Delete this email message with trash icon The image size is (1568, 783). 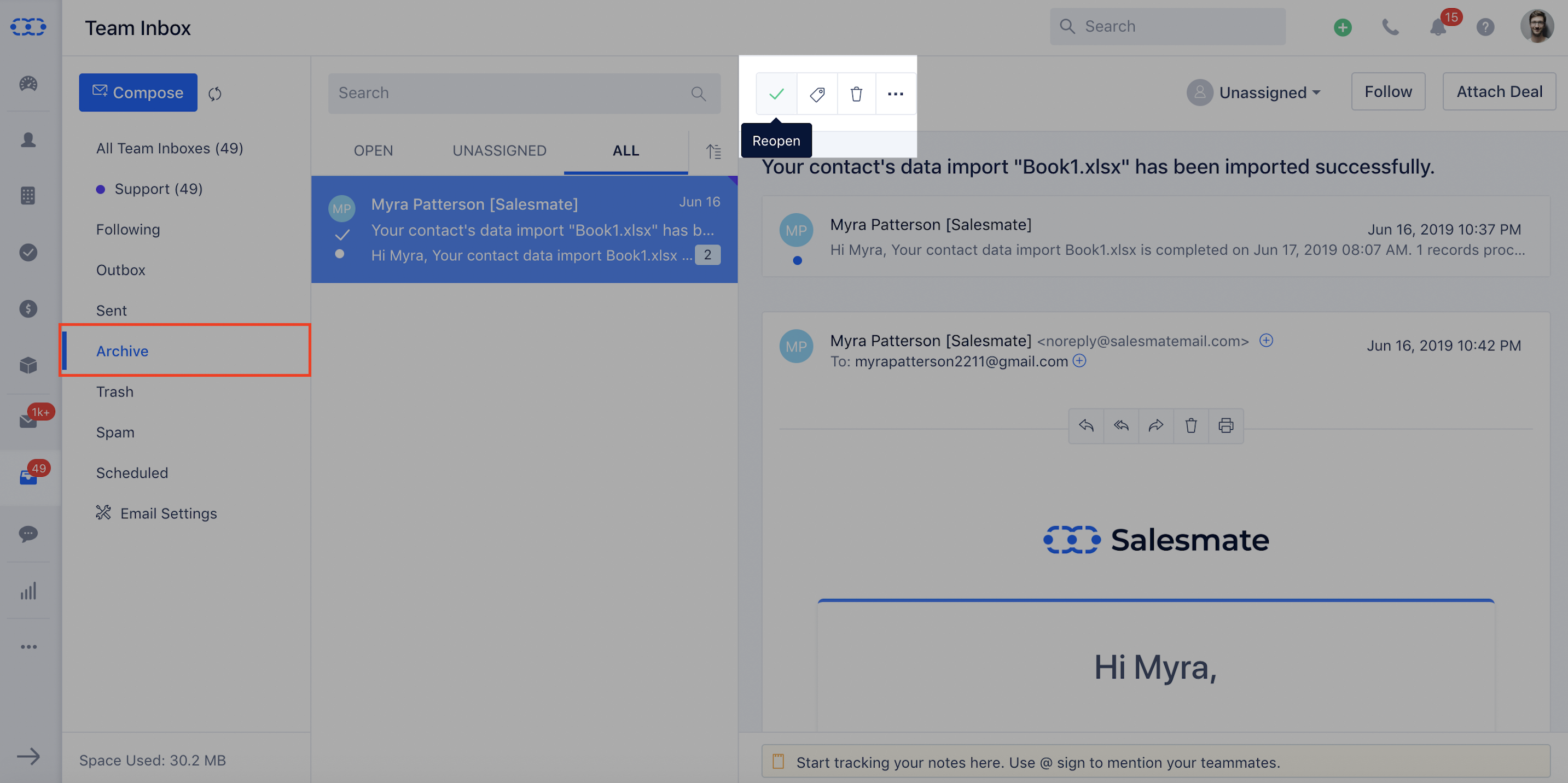pos(1191,426)
